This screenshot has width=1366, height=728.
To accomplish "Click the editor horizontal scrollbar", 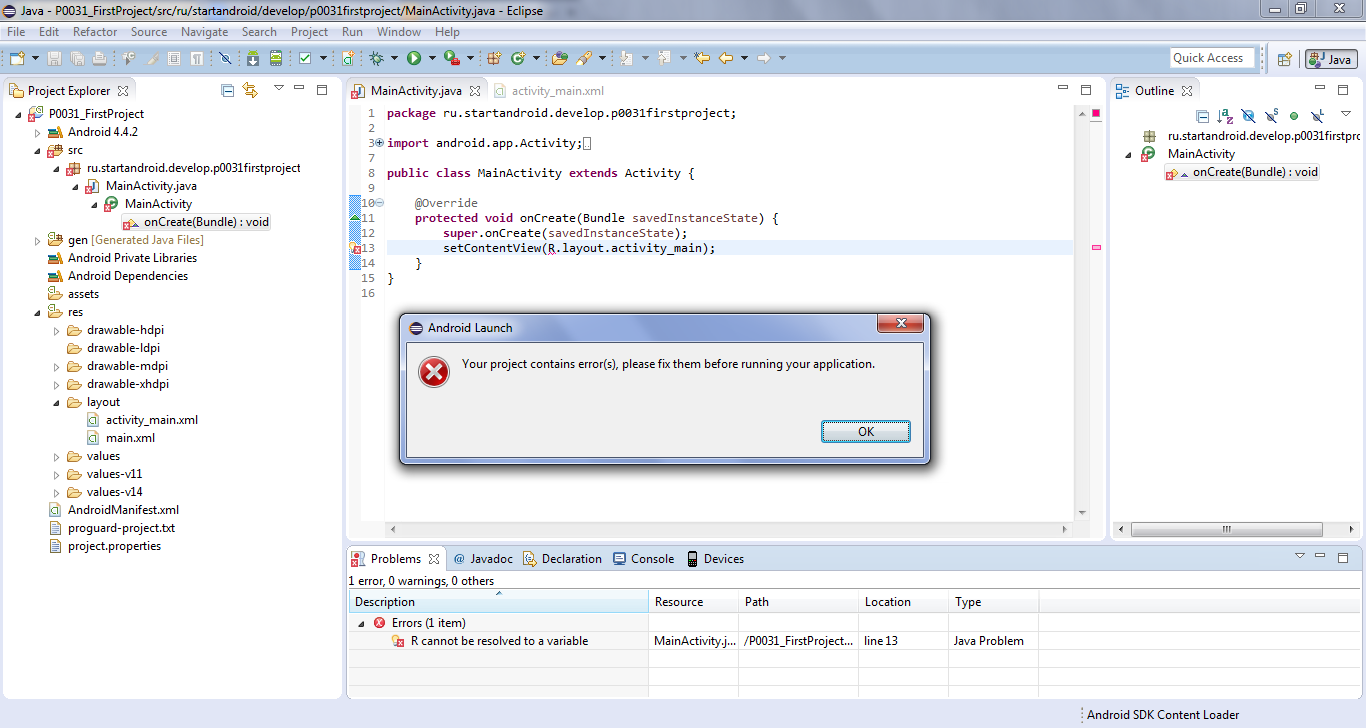I will (730, 528).
